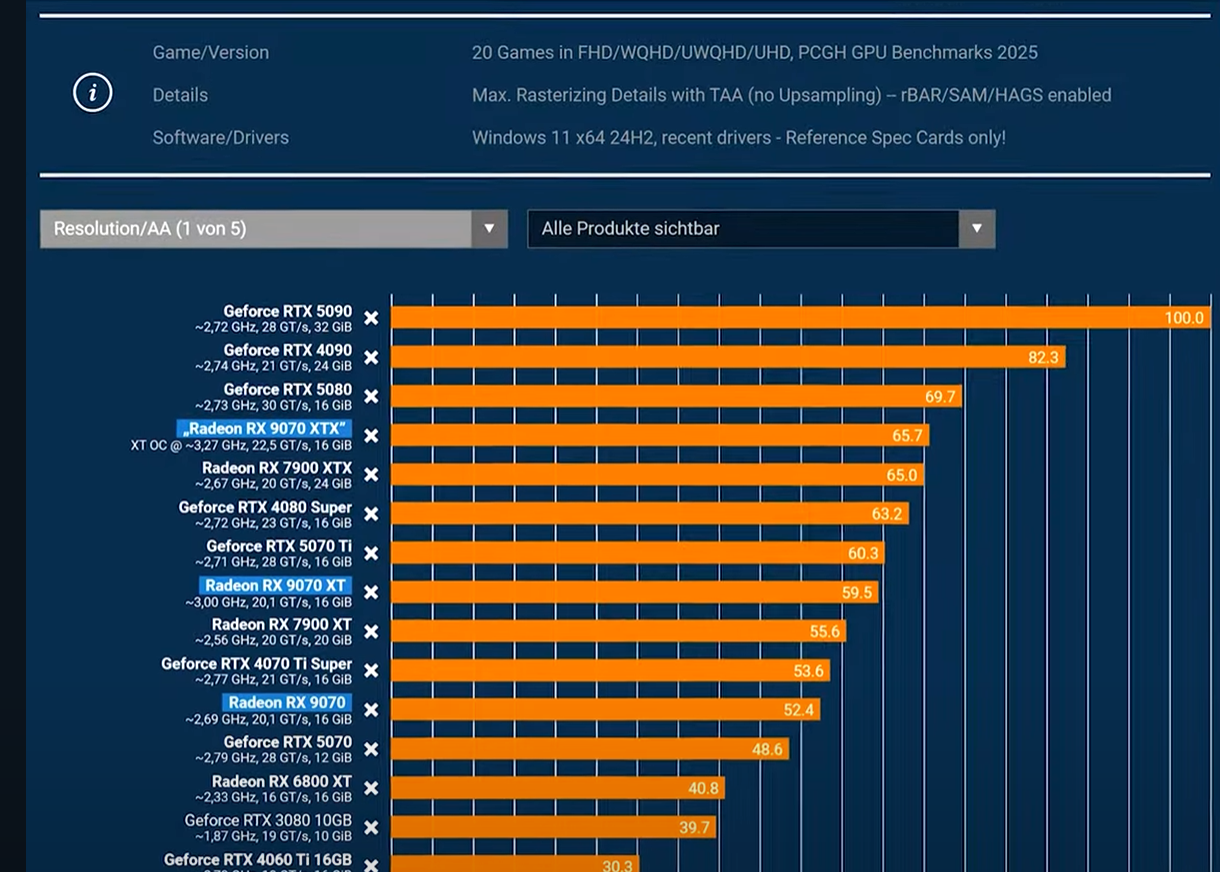
Task: Click the 82.3 bar for RTX 4090
Action: point(728,357)
